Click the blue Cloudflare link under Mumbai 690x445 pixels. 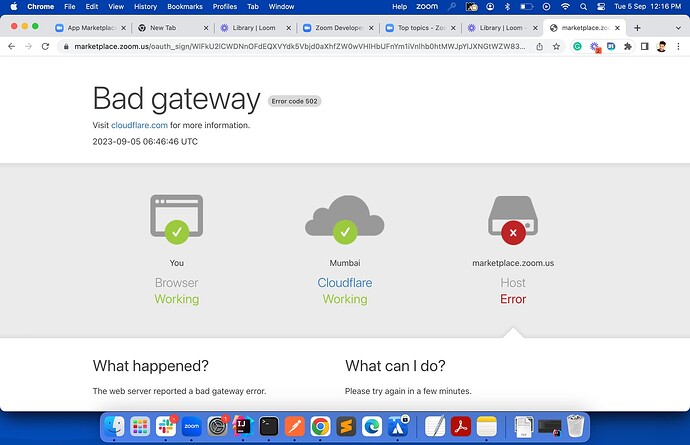(345, 283)
